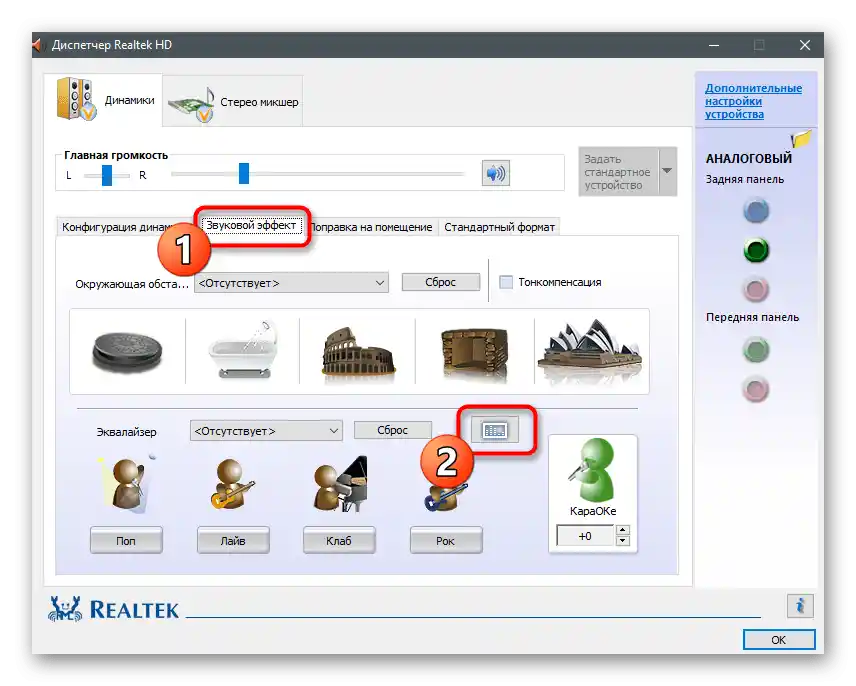Apply the Рок equalizer preset button
The width and height of the screenshot is (856, 686).
446,540
